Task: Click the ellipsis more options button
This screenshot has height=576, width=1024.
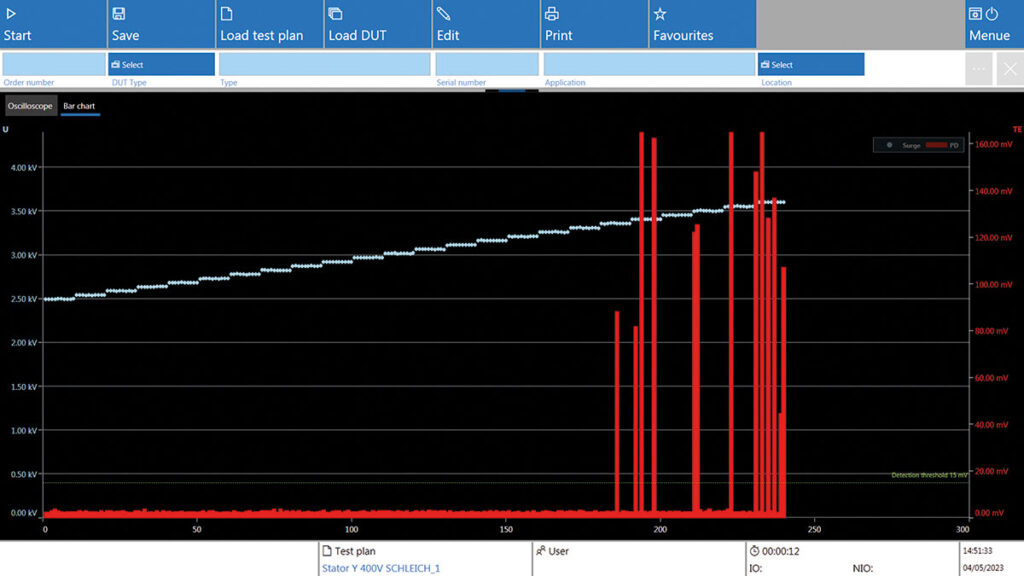Action: [x=979, y=69]
